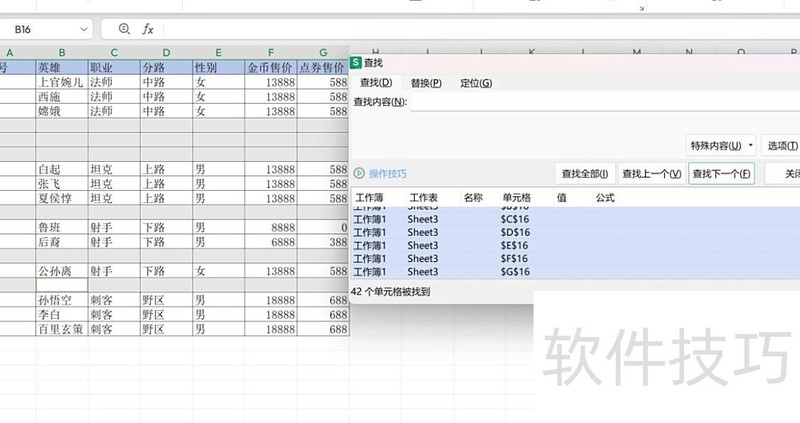Viewport: 800px width, 423px height.
Task: Click cell containing 西施
Action: tap(62, 96)
